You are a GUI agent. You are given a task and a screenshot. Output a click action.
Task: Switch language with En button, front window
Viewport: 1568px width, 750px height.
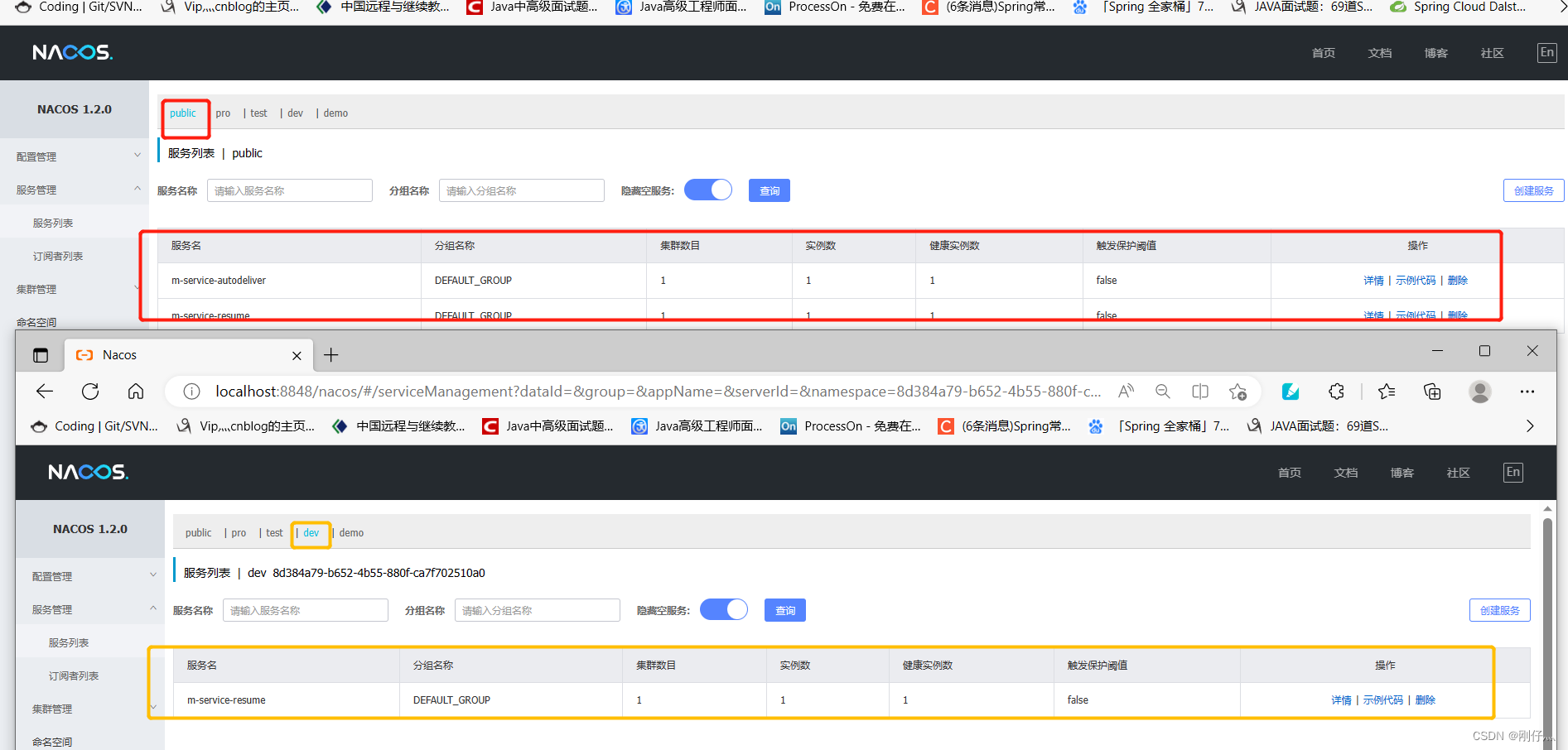pos(1513,472)
